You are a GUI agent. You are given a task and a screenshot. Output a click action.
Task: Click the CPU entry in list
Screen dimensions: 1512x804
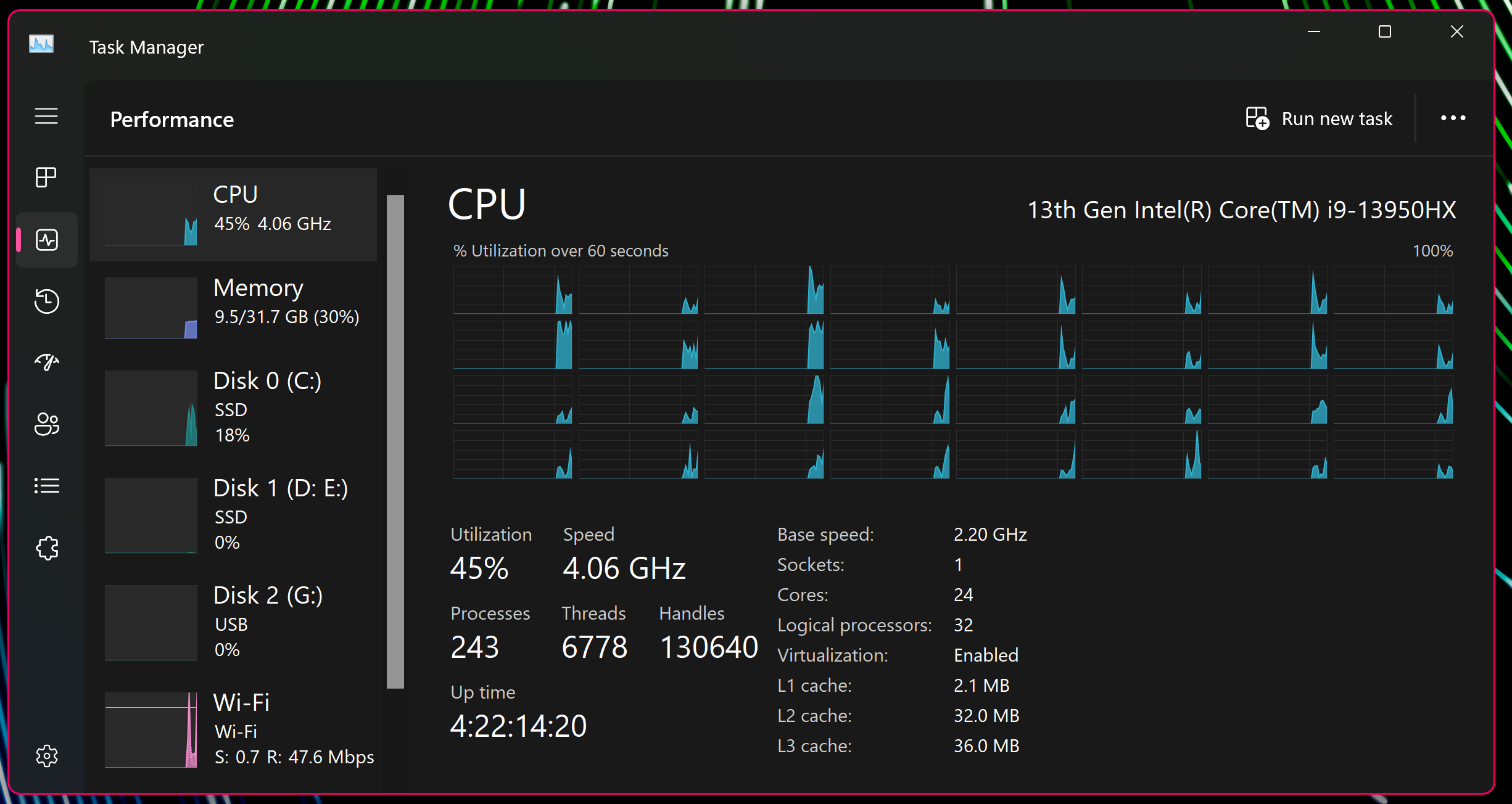click(x=233, y=215)
